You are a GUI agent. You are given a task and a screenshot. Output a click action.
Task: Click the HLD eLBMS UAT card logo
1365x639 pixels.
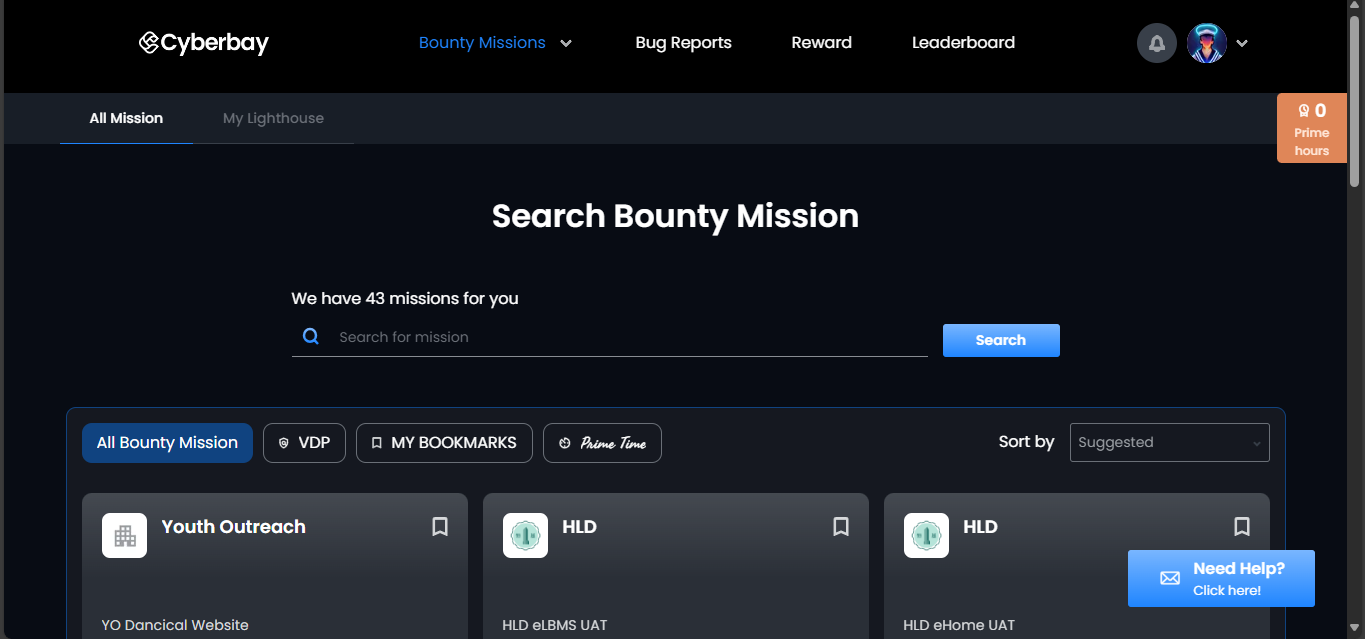[x=525, y=535]
